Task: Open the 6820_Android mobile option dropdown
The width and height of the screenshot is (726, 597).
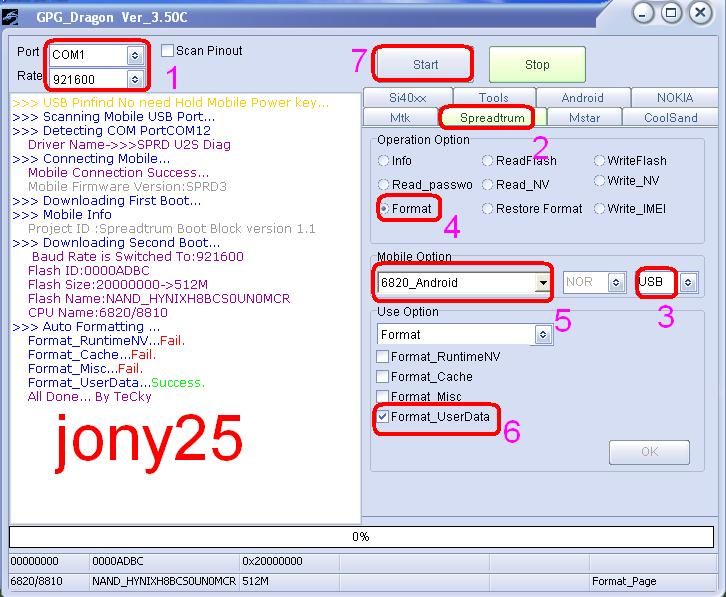Action: pyautogui.click(x=543, y=283)
